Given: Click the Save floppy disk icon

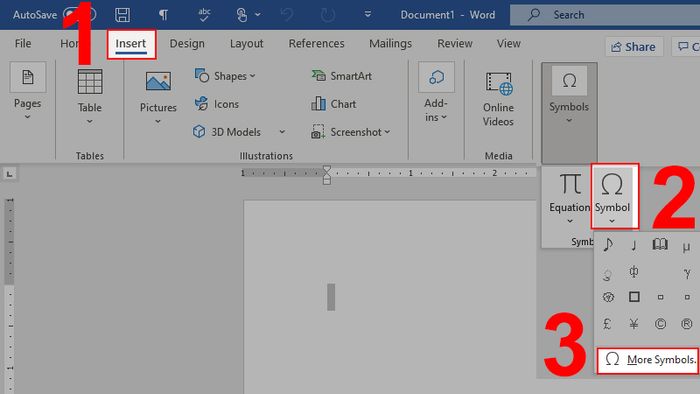Looking at the screenshot, I should (x=122, y=15).
